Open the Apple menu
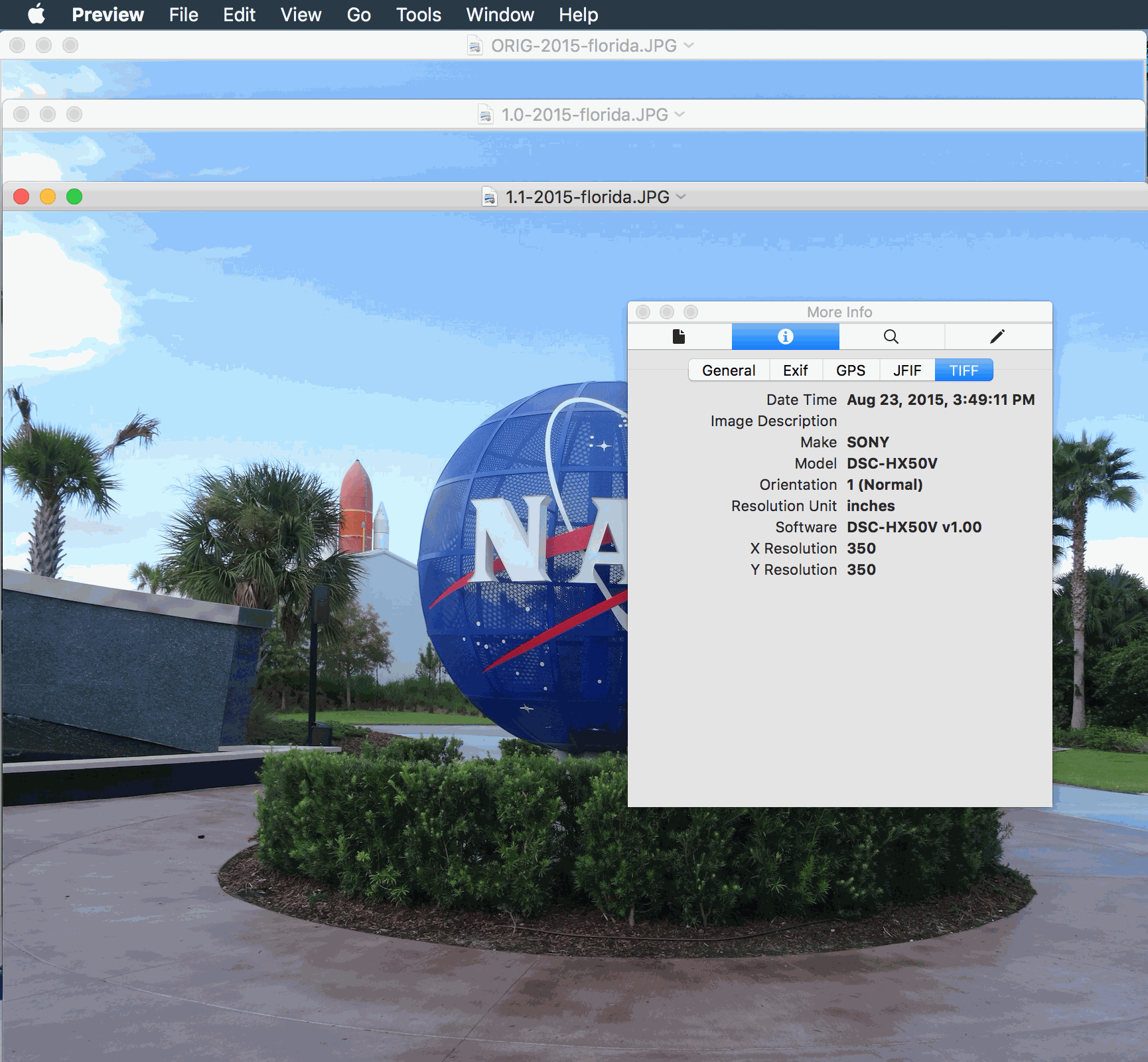1148x1062 pixels. coord(36,14)
